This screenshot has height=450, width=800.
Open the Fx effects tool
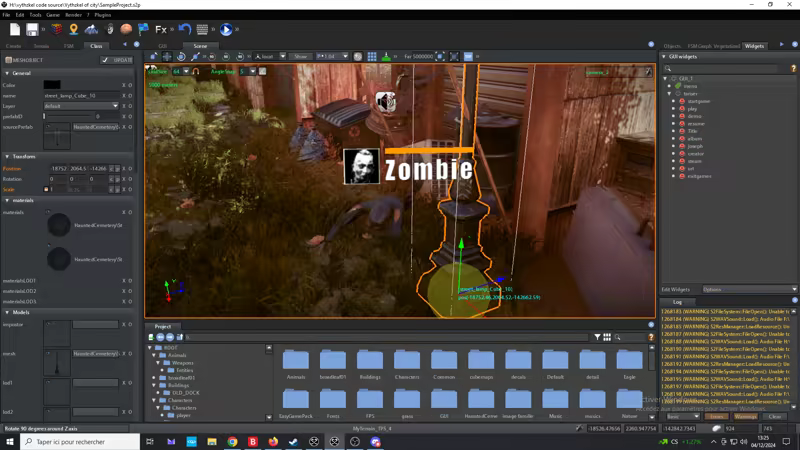(160, 30)
